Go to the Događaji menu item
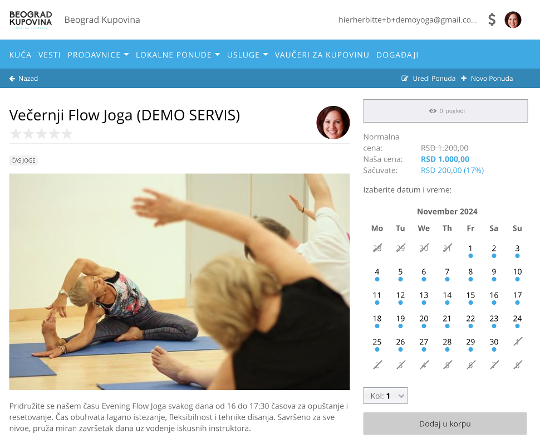The image size is (540, 438). (x=397, y=55)
